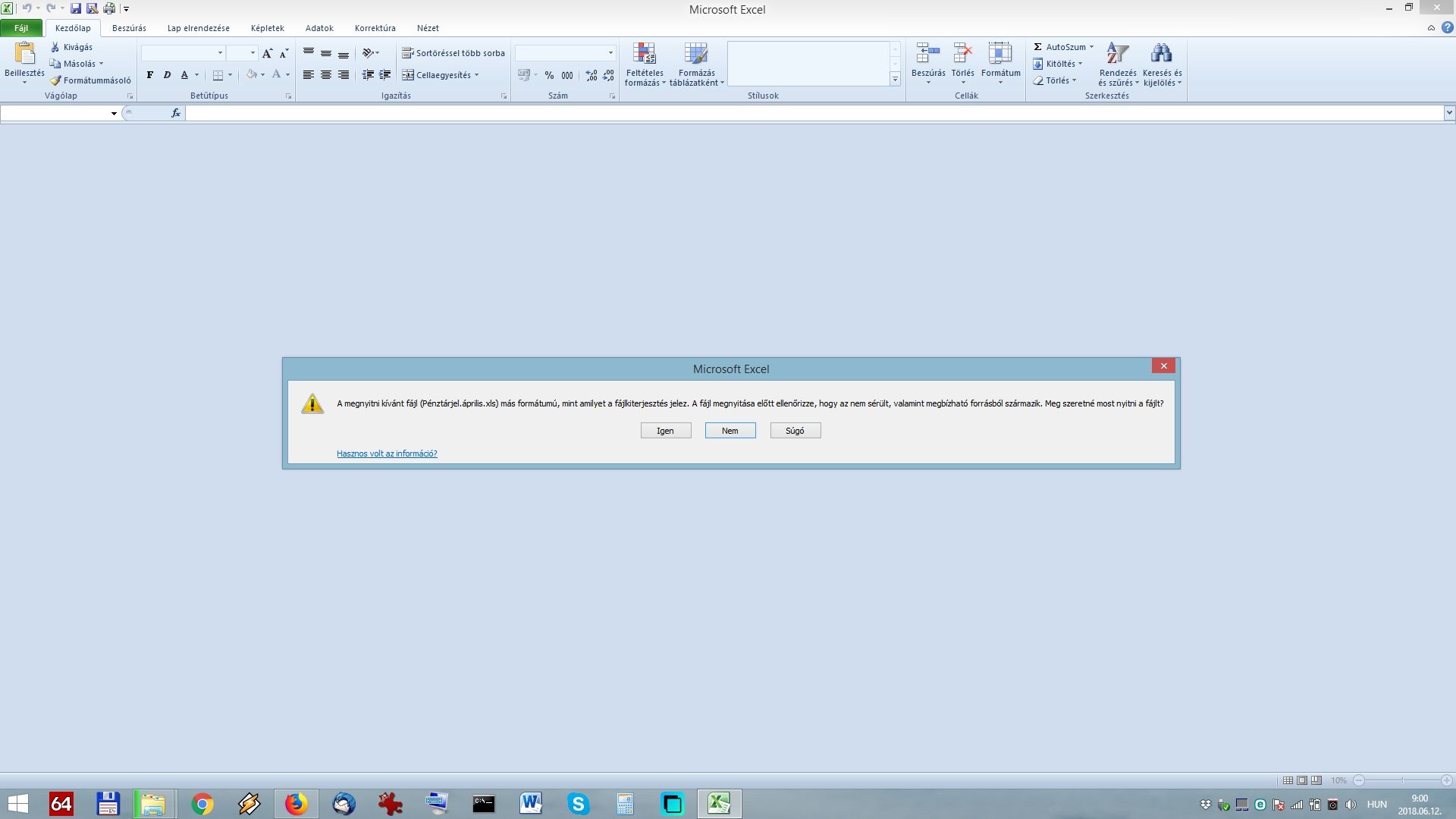Click the Beillesztés paste icon

(24, 53)
